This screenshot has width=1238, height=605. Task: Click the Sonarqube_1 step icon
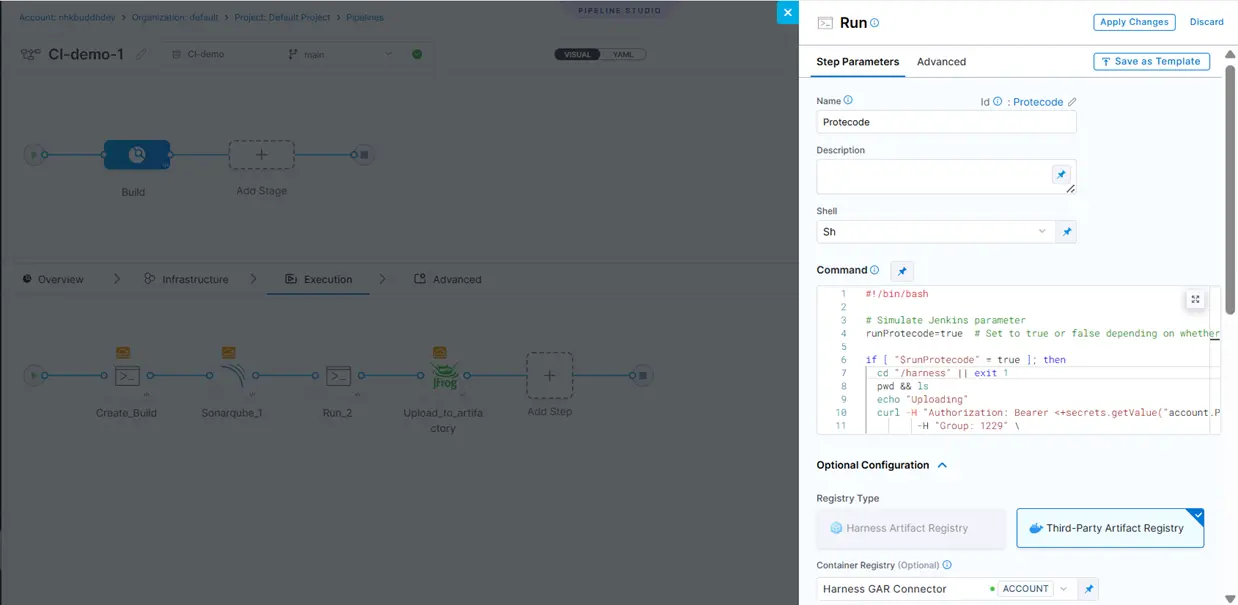point(232,376)
